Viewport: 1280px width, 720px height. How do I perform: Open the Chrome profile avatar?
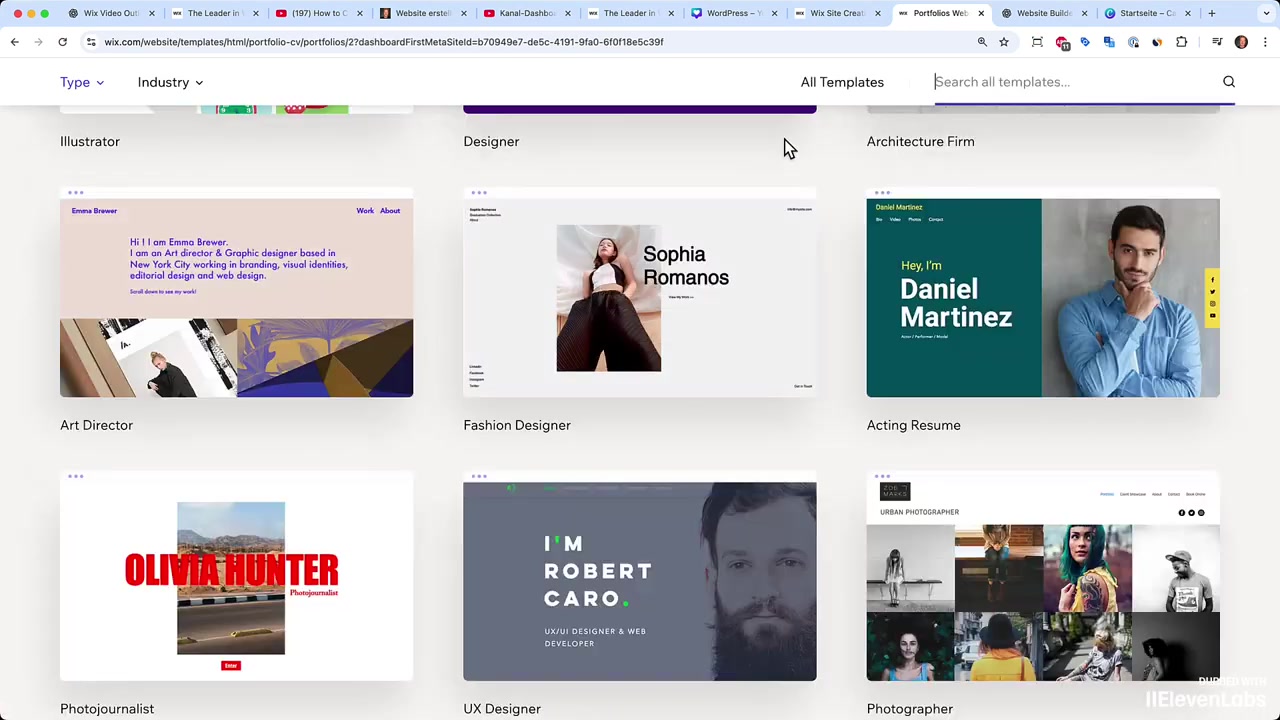click(1241, 42)
